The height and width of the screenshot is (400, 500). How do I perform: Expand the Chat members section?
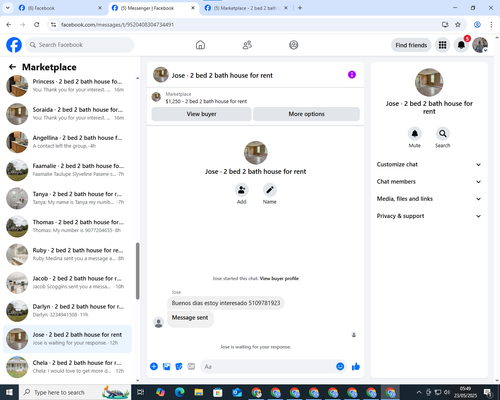429,182
